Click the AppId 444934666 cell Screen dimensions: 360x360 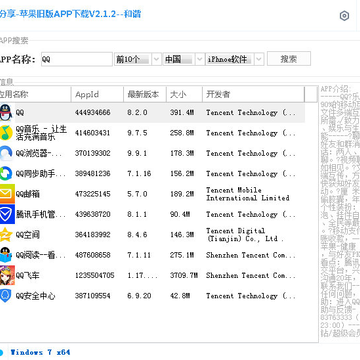click(92, 113)
